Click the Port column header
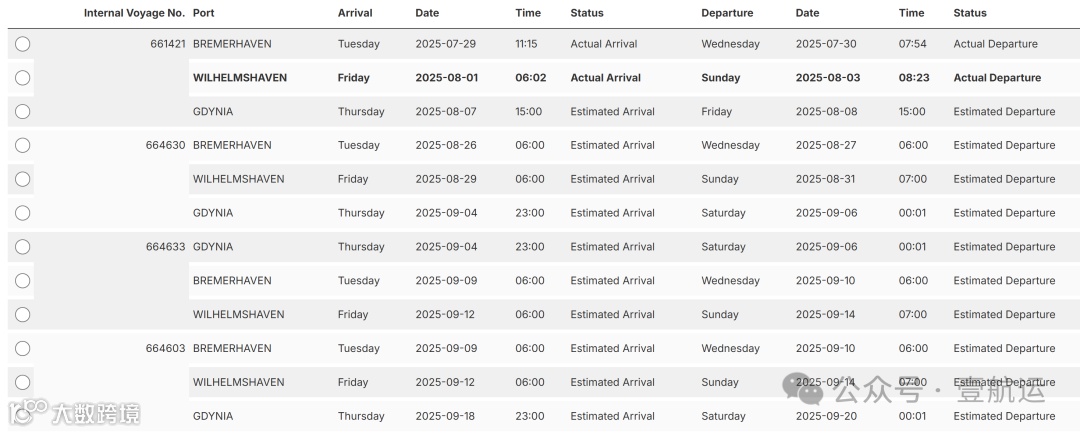The width and height of the screenshot is (1080, 433). tap(203, 13)
